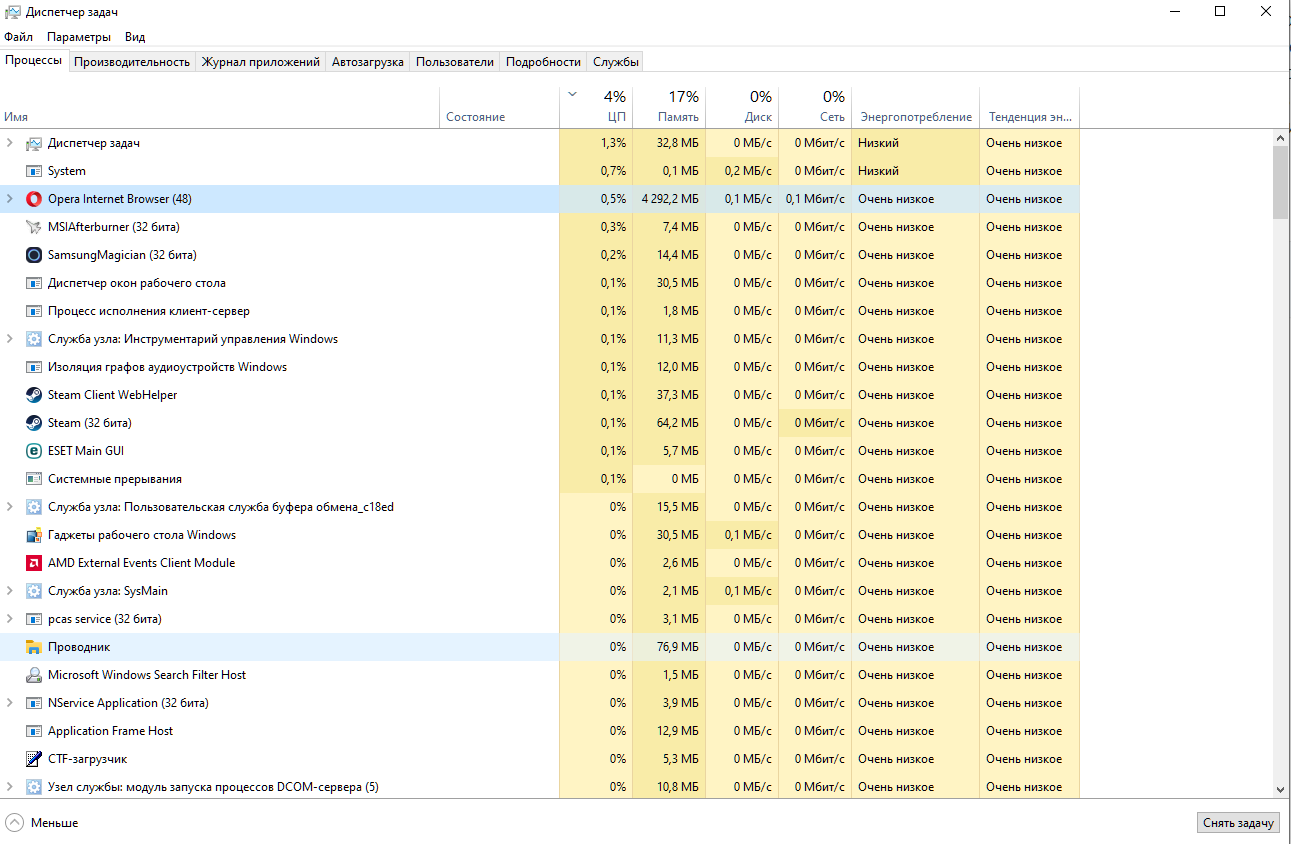Expand the Диспетчер задач process group
1291x844 pixels.
click(x=10, y=143)
